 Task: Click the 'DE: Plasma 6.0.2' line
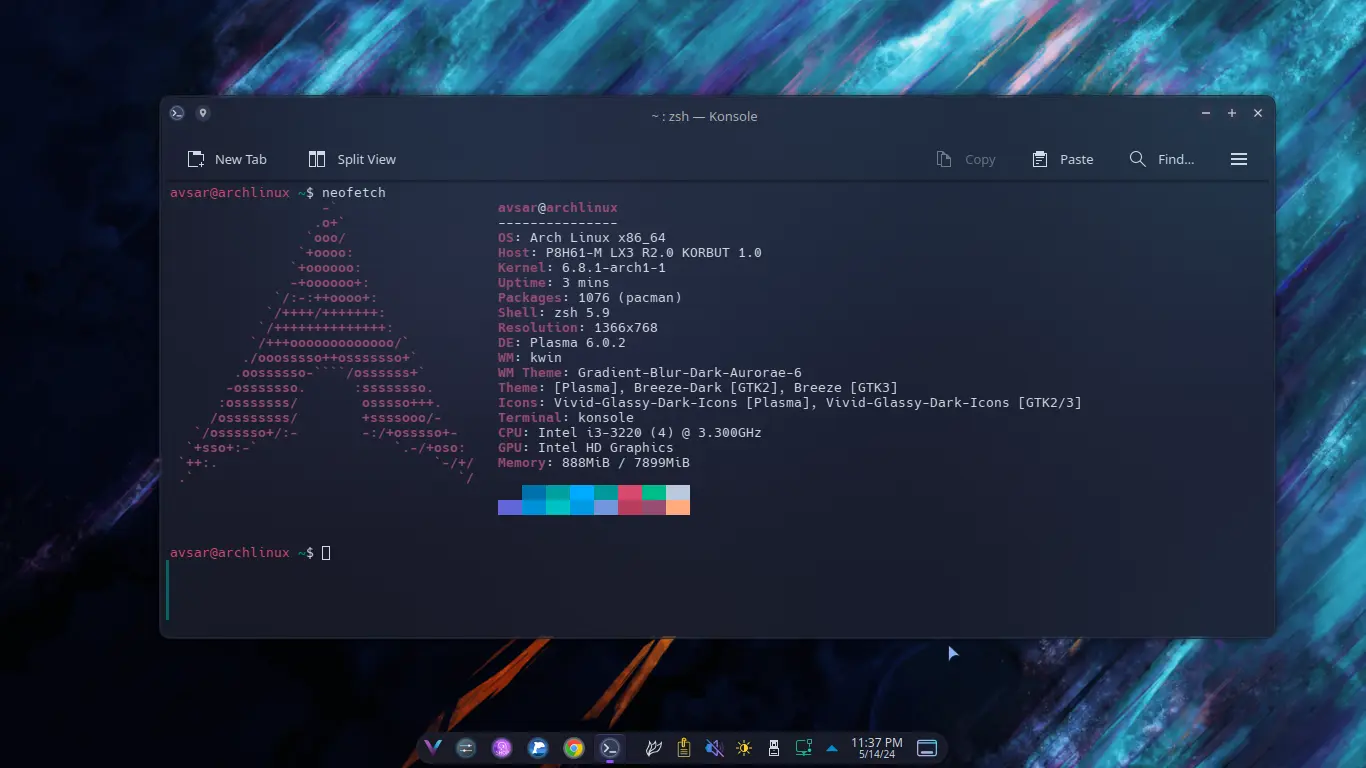tap(562, 343)
